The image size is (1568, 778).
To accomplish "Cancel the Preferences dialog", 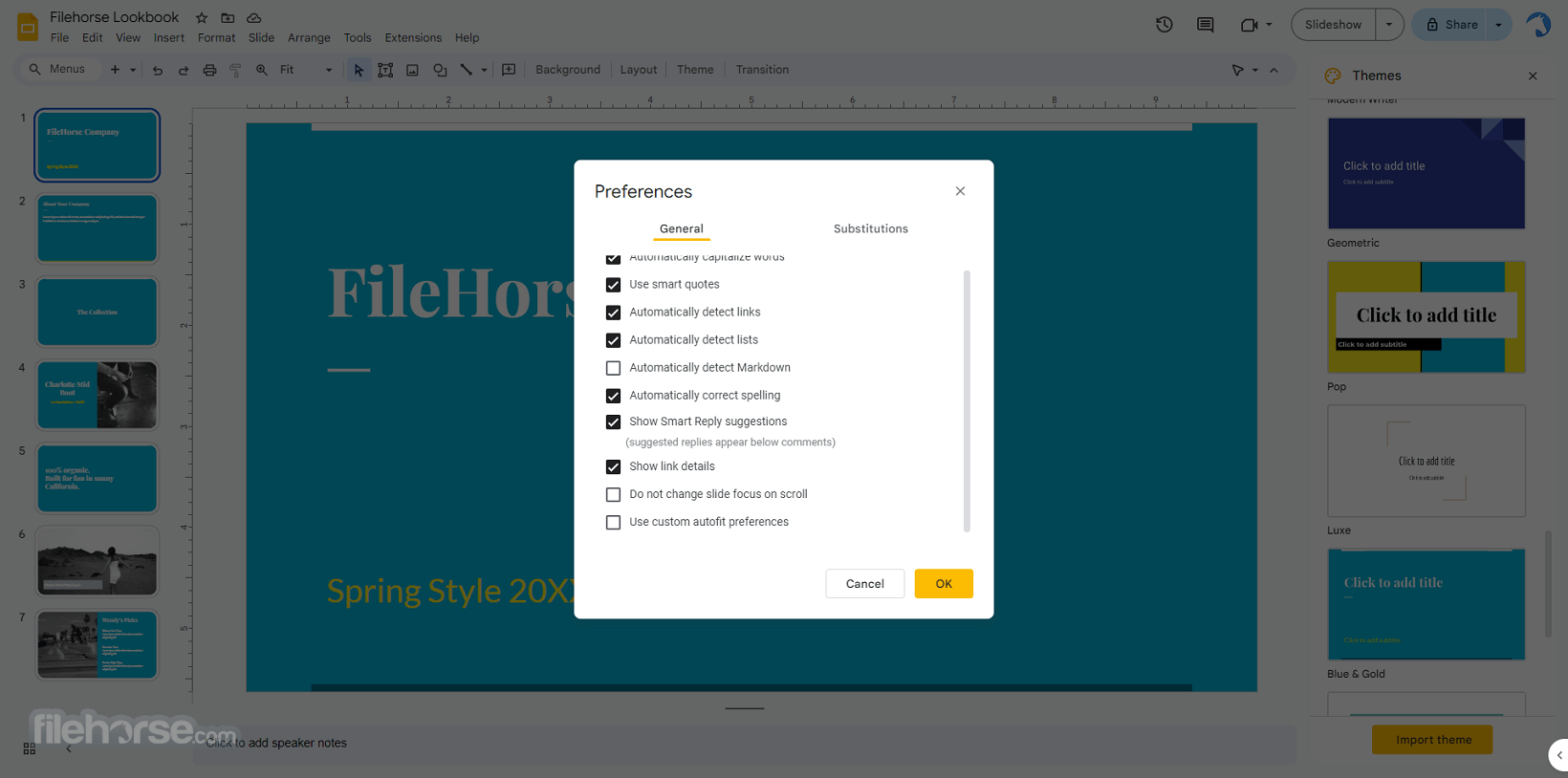I will point(864,584).
